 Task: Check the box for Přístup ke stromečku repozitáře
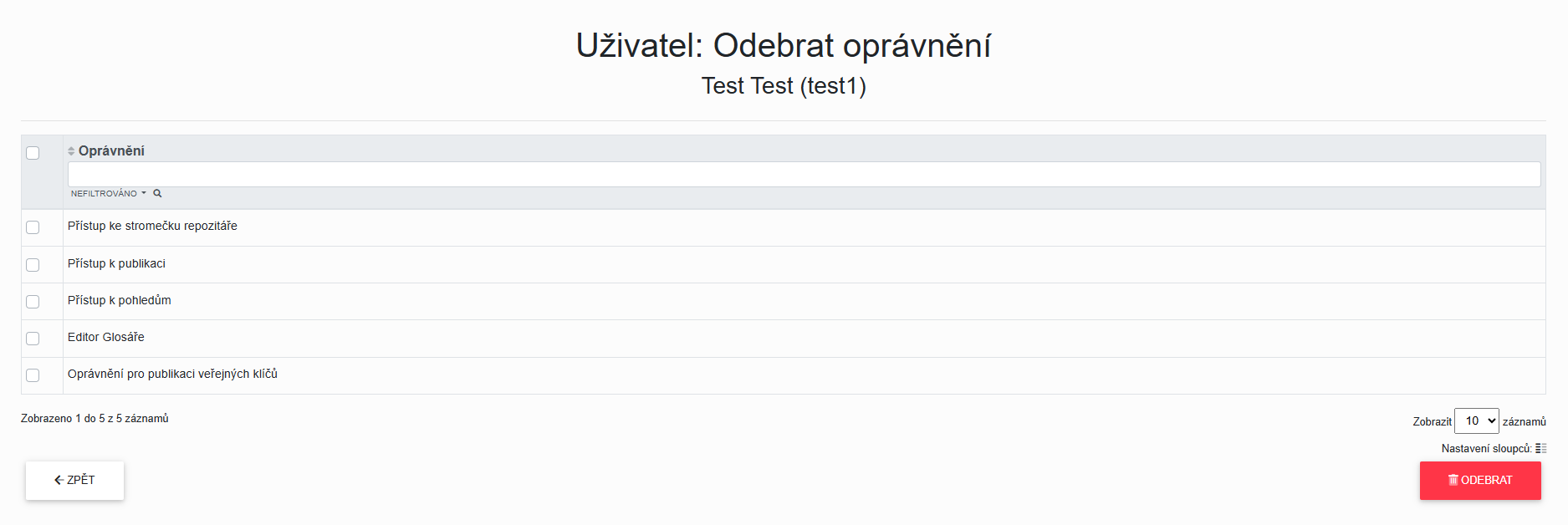[33, 227]
